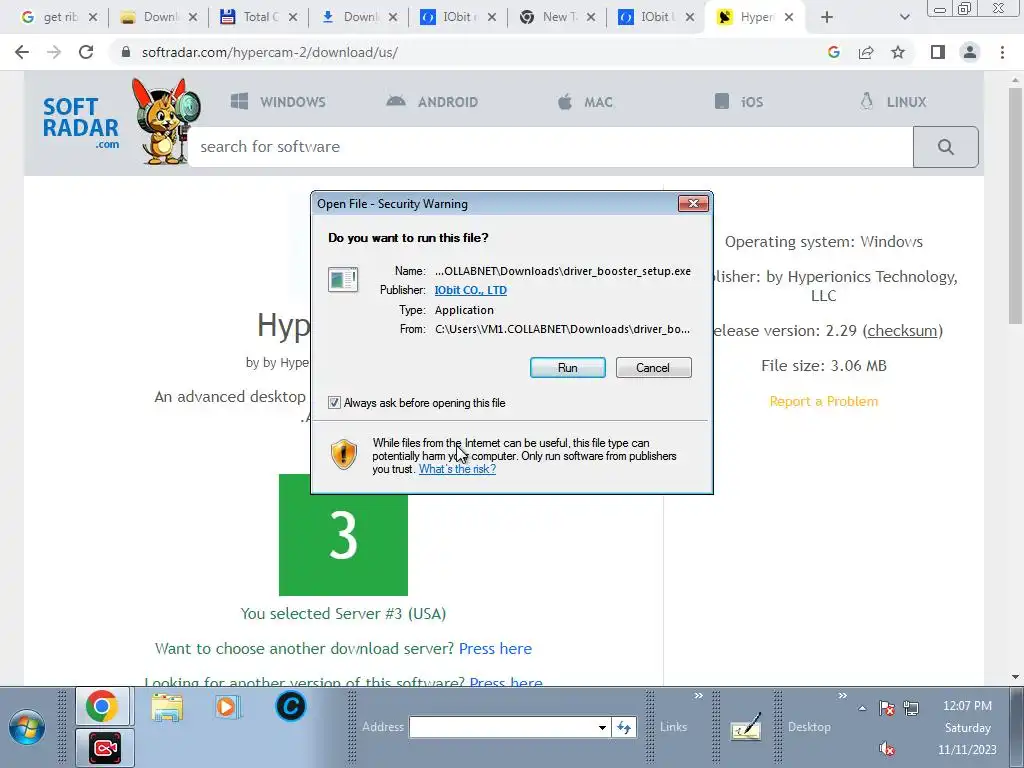Open Windows Media Player from taskbar
Screen dimensions: 1024x768
click(228, 707)
